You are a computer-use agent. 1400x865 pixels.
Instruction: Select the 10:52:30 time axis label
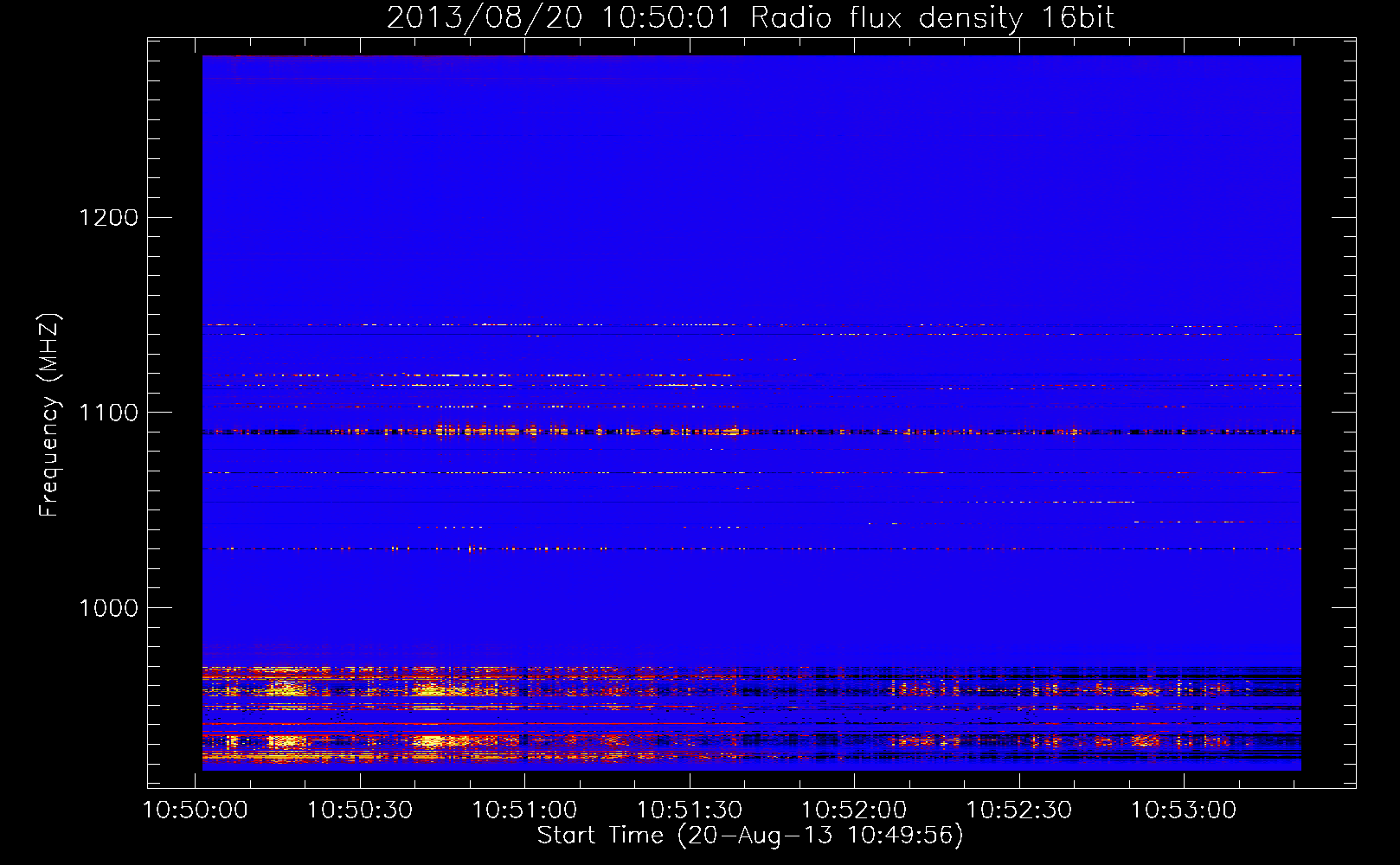(1018, 811)
